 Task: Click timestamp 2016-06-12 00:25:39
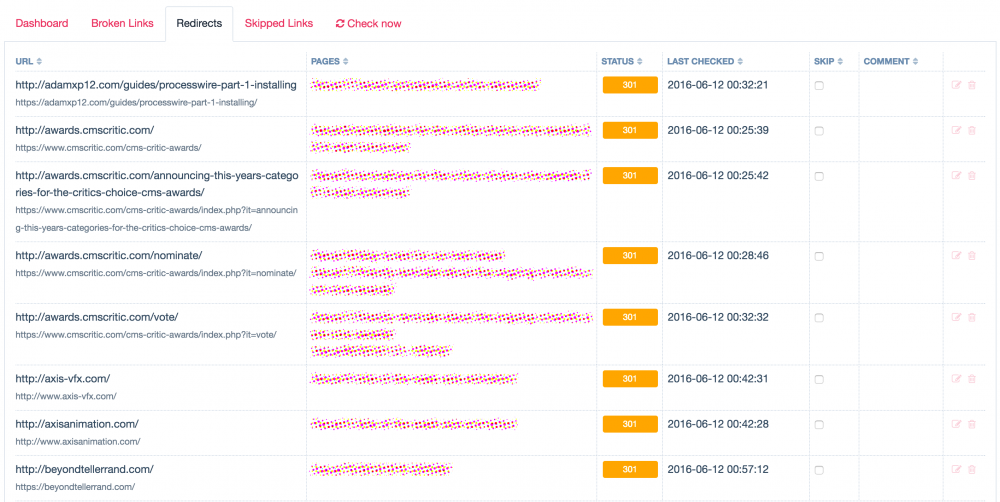717,130
